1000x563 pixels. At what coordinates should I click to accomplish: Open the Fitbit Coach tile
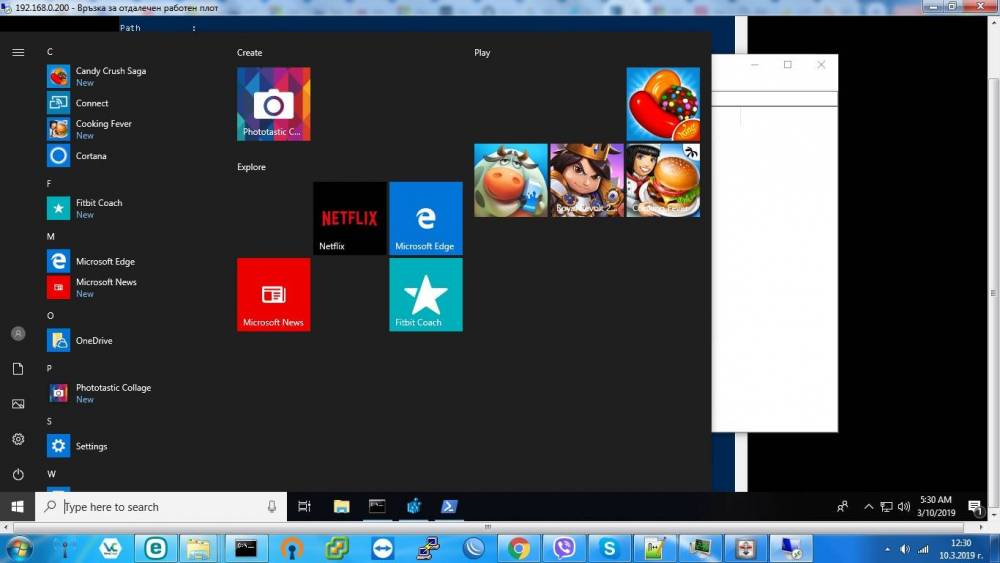click(425, 295)
